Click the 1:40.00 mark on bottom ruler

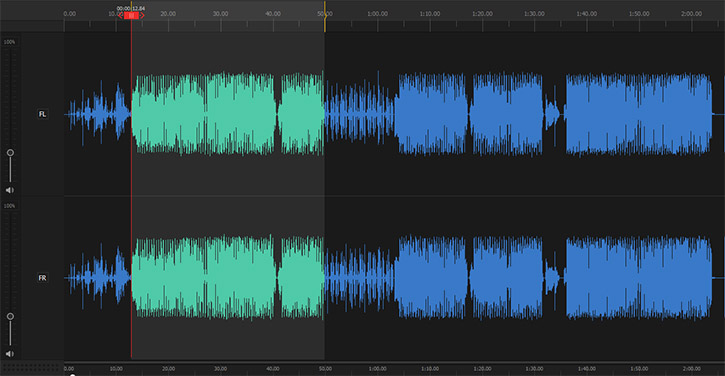(x=587, y=369)
